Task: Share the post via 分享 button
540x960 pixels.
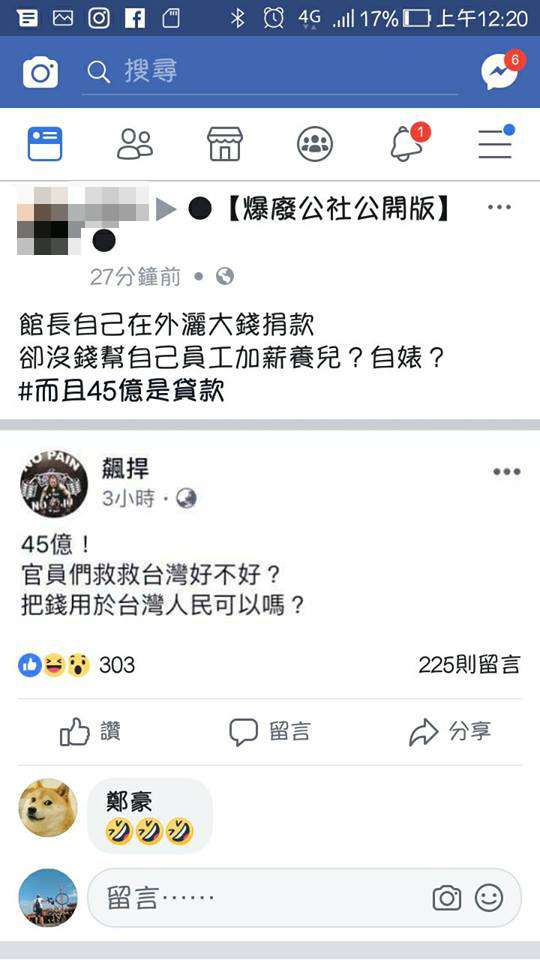Action: click(x=450, y=732)
